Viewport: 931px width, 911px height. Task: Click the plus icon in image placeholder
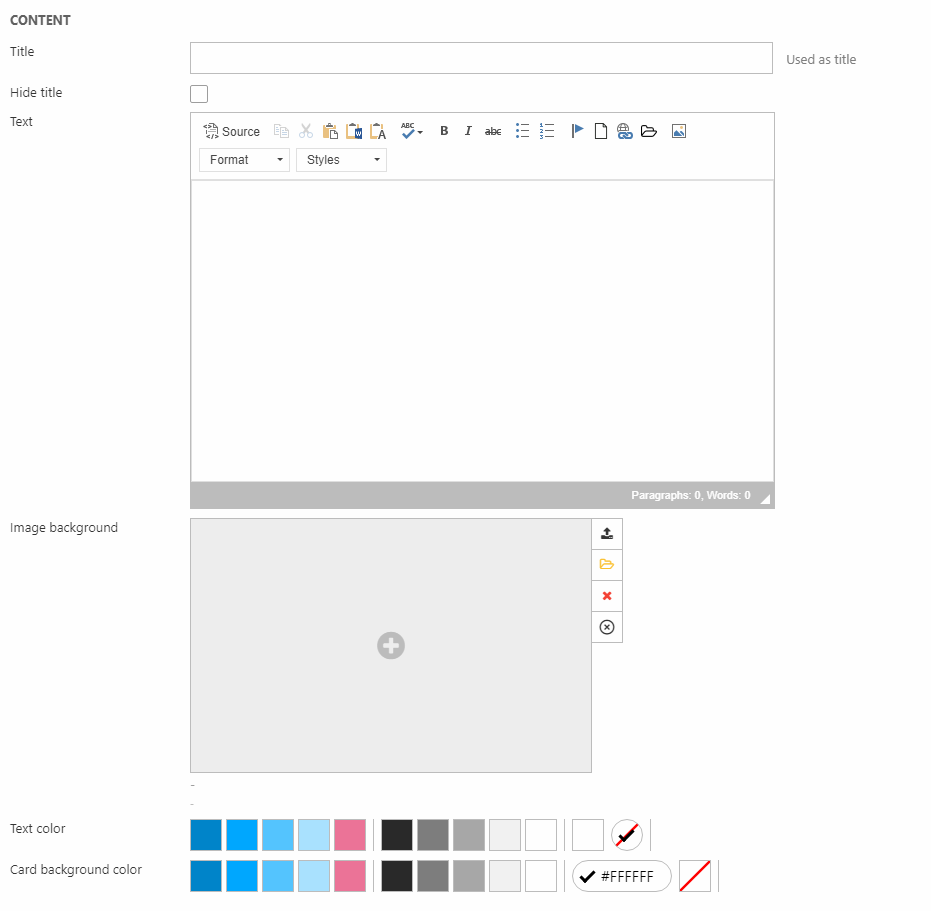(391, 646)
